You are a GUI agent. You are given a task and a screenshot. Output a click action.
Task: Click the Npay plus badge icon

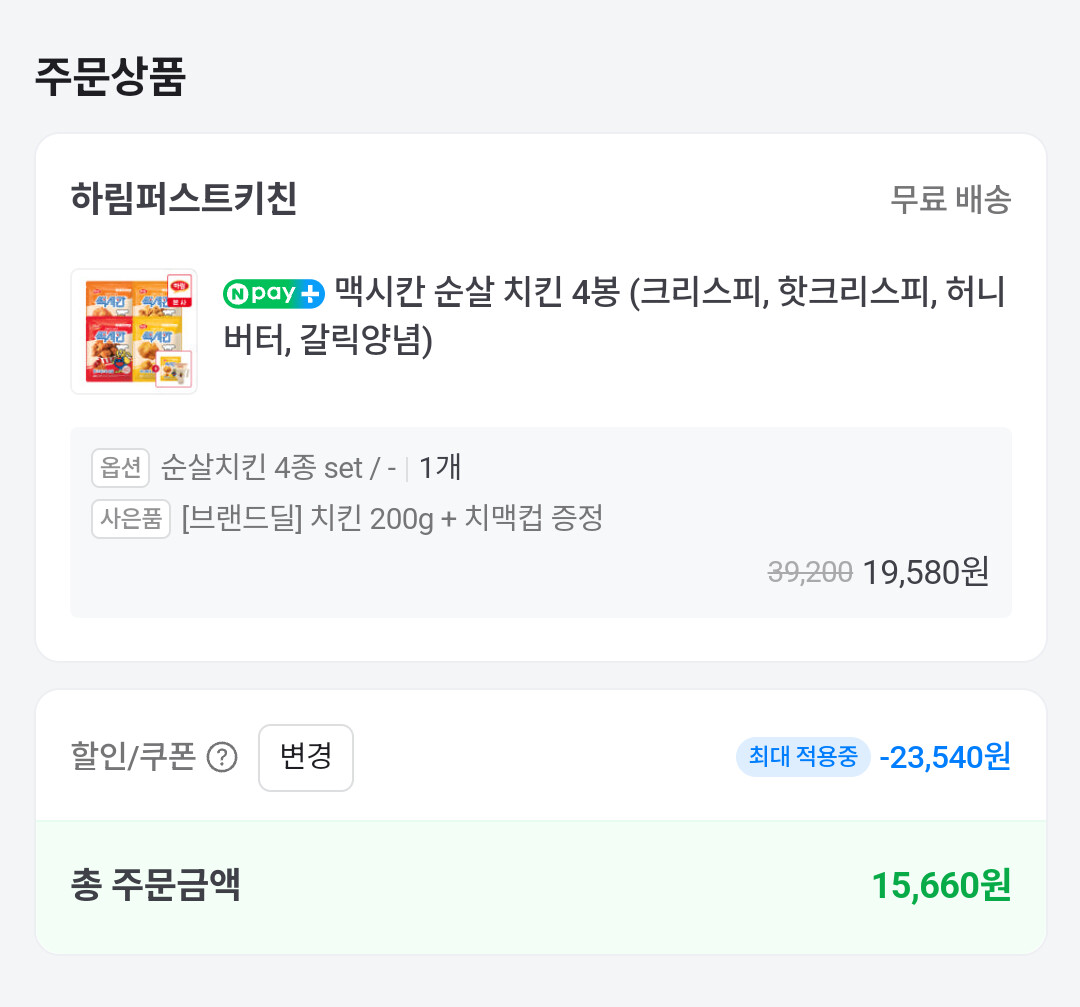[x=274, y=294]
